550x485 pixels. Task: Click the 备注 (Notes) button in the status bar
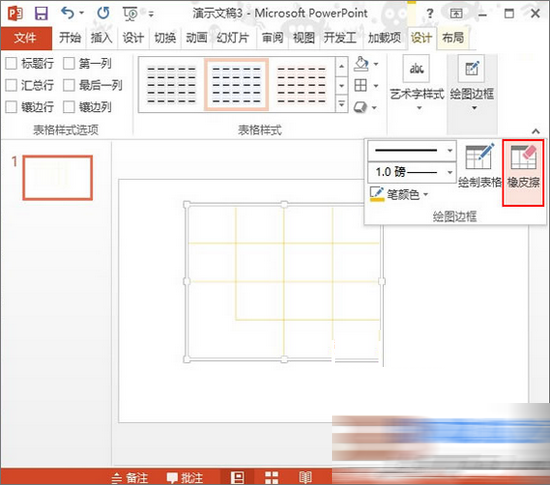tap(130, 478)
